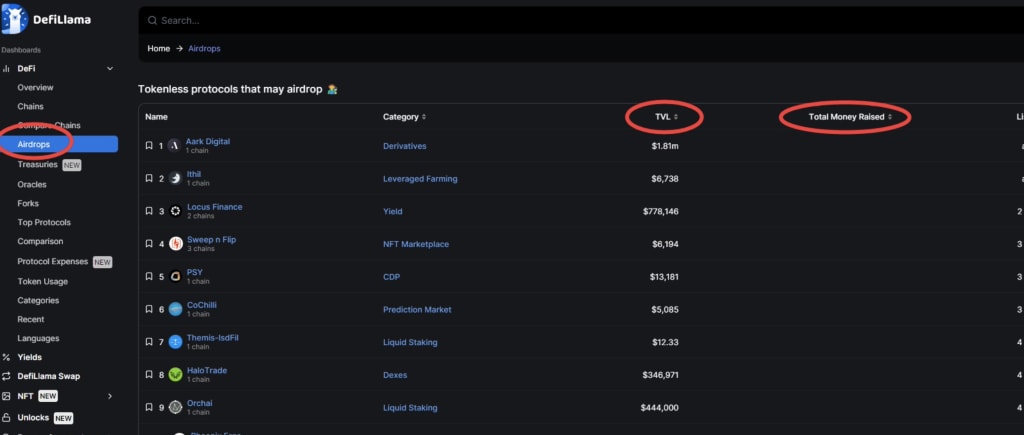Screen dimensions: 1024x435
Task: Open the Derivatives category link
Action: click(404, 146)
